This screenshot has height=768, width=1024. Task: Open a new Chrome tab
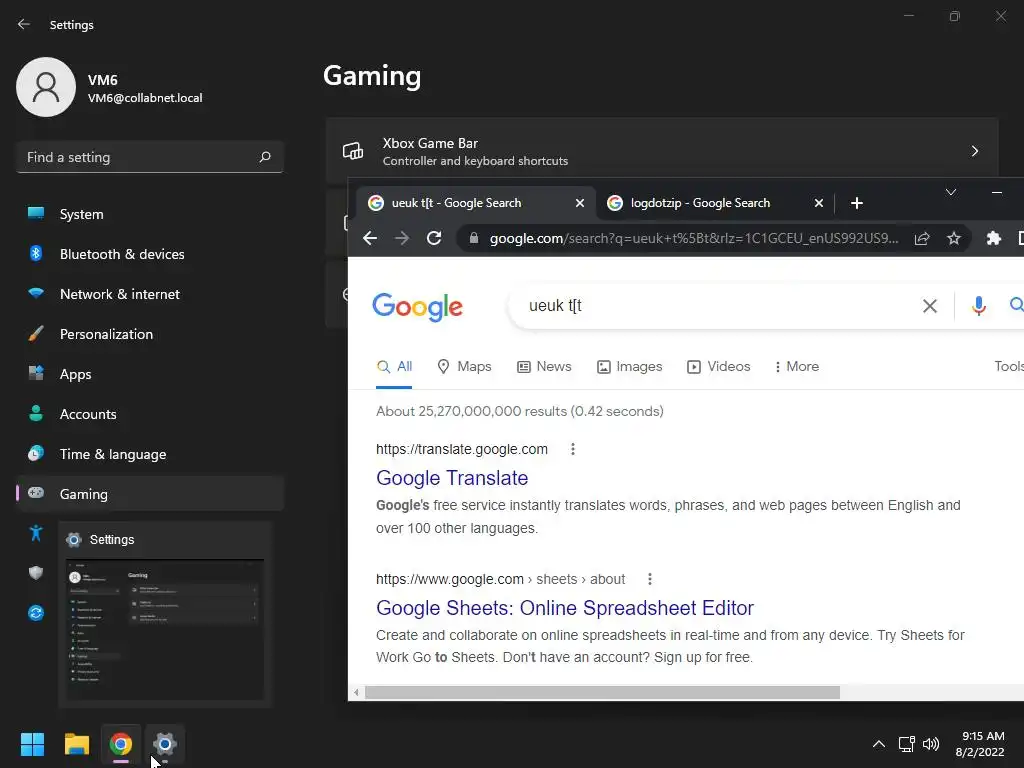857,203
